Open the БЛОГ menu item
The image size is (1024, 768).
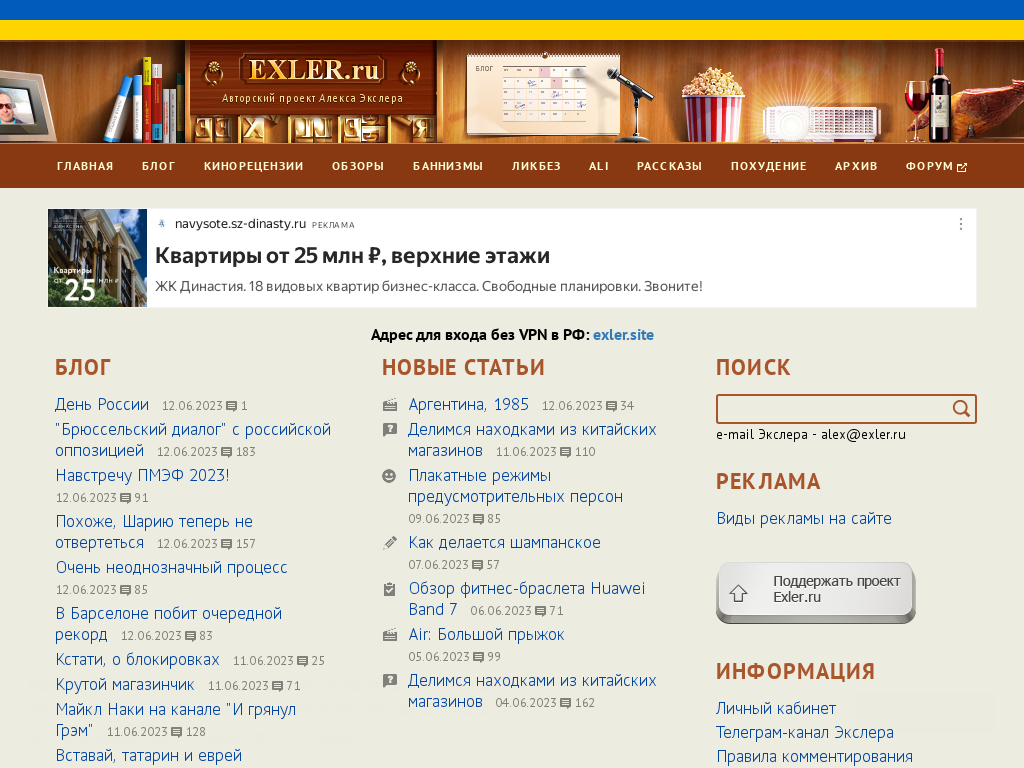pos(159,166)
